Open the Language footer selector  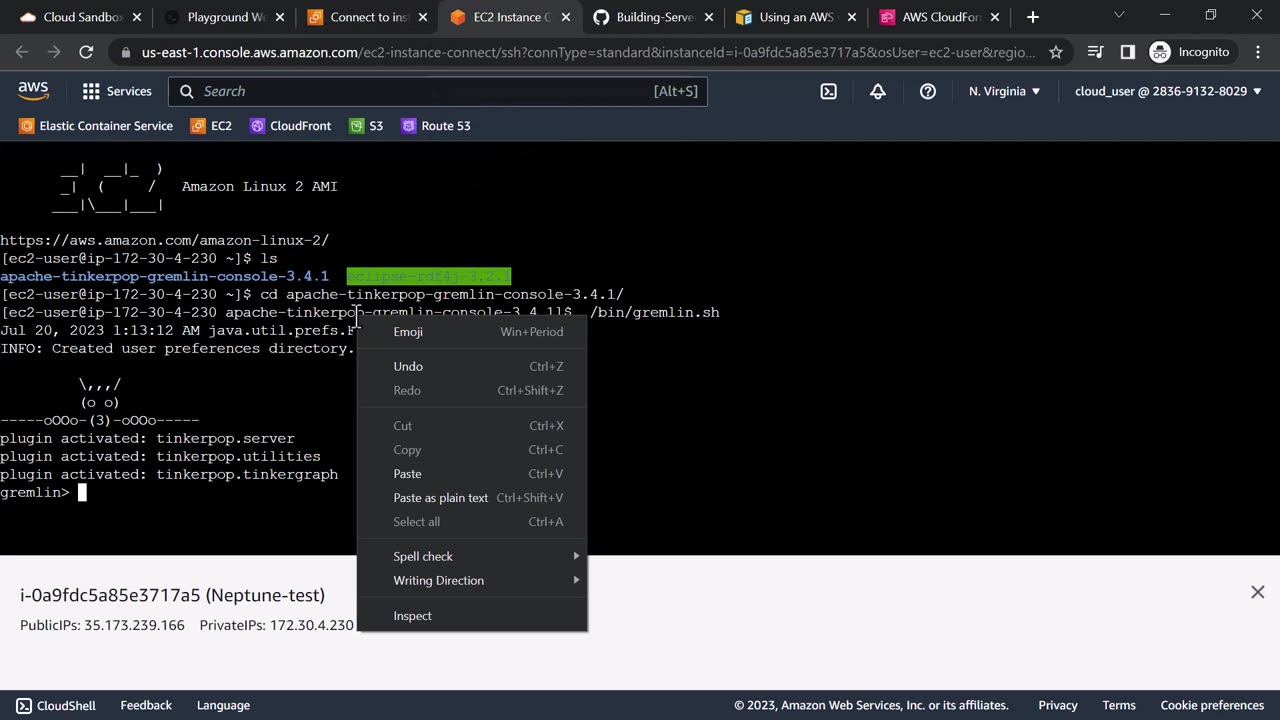223,705
